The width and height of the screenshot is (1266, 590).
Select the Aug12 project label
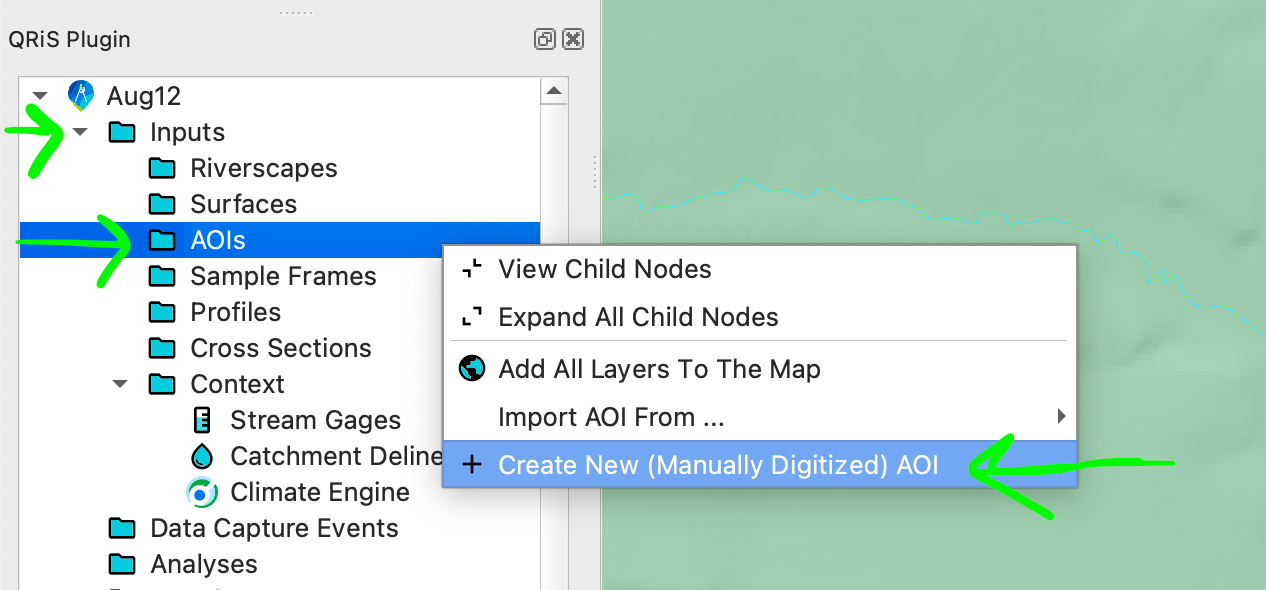(x=144, y=97)
